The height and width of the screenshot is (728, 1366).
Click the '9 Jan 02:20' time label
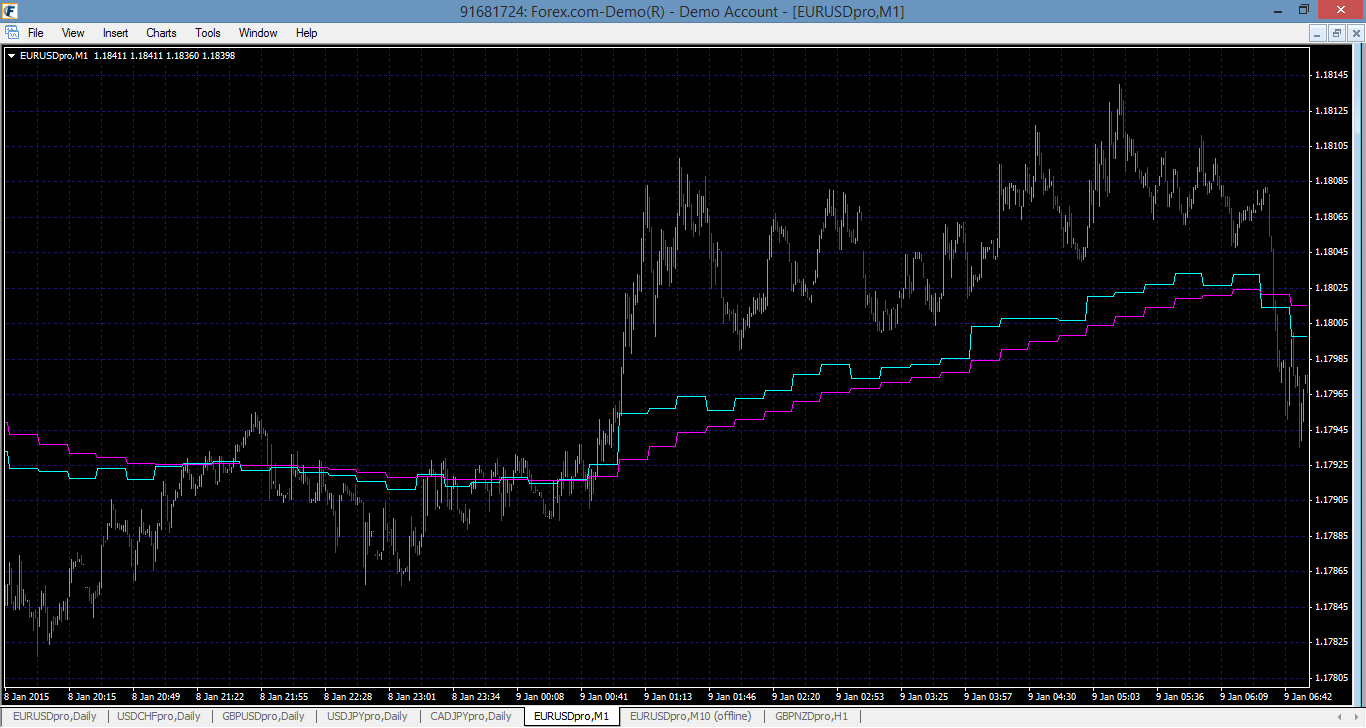[796, 696]
